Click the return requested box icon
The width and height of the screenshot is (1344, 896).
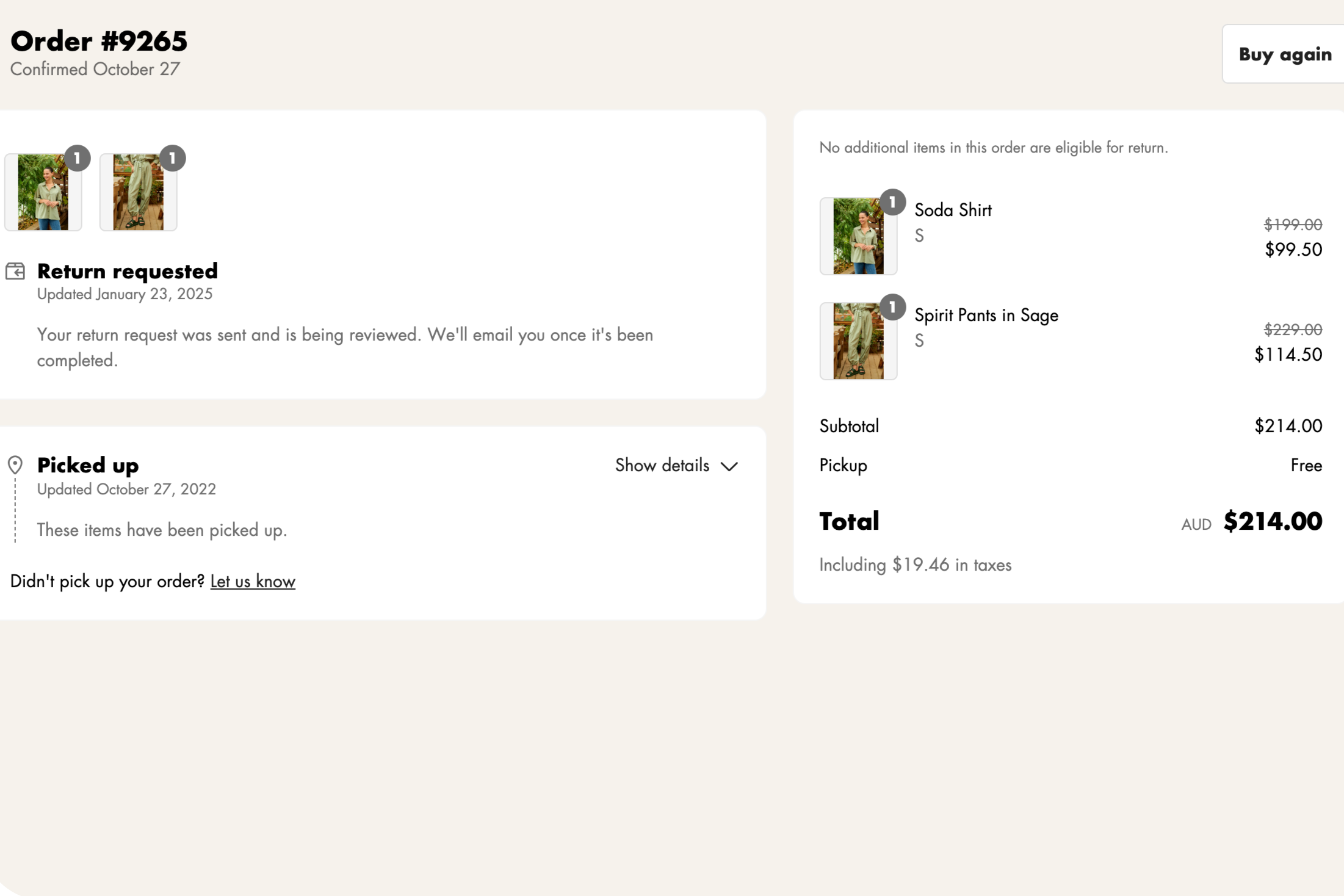(15, 271)
